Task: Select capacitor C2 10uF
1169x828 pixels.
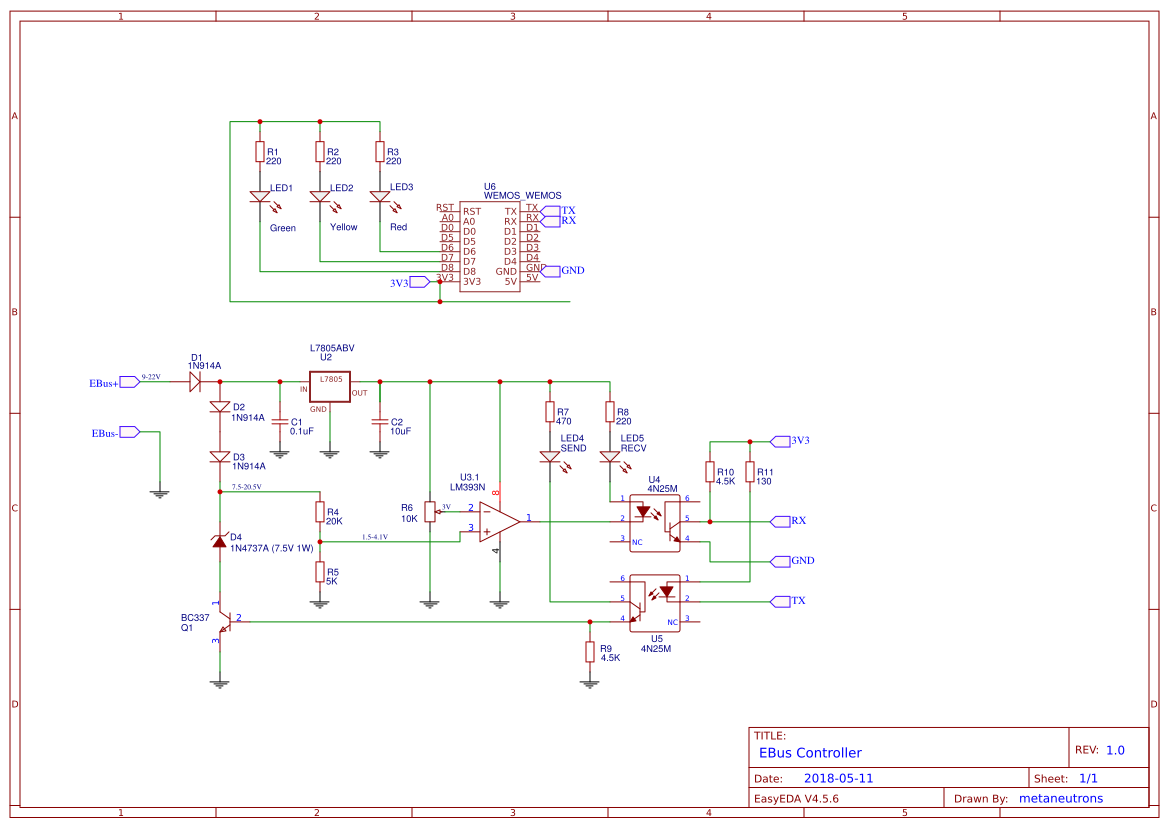Action: (x=379, y=422)
